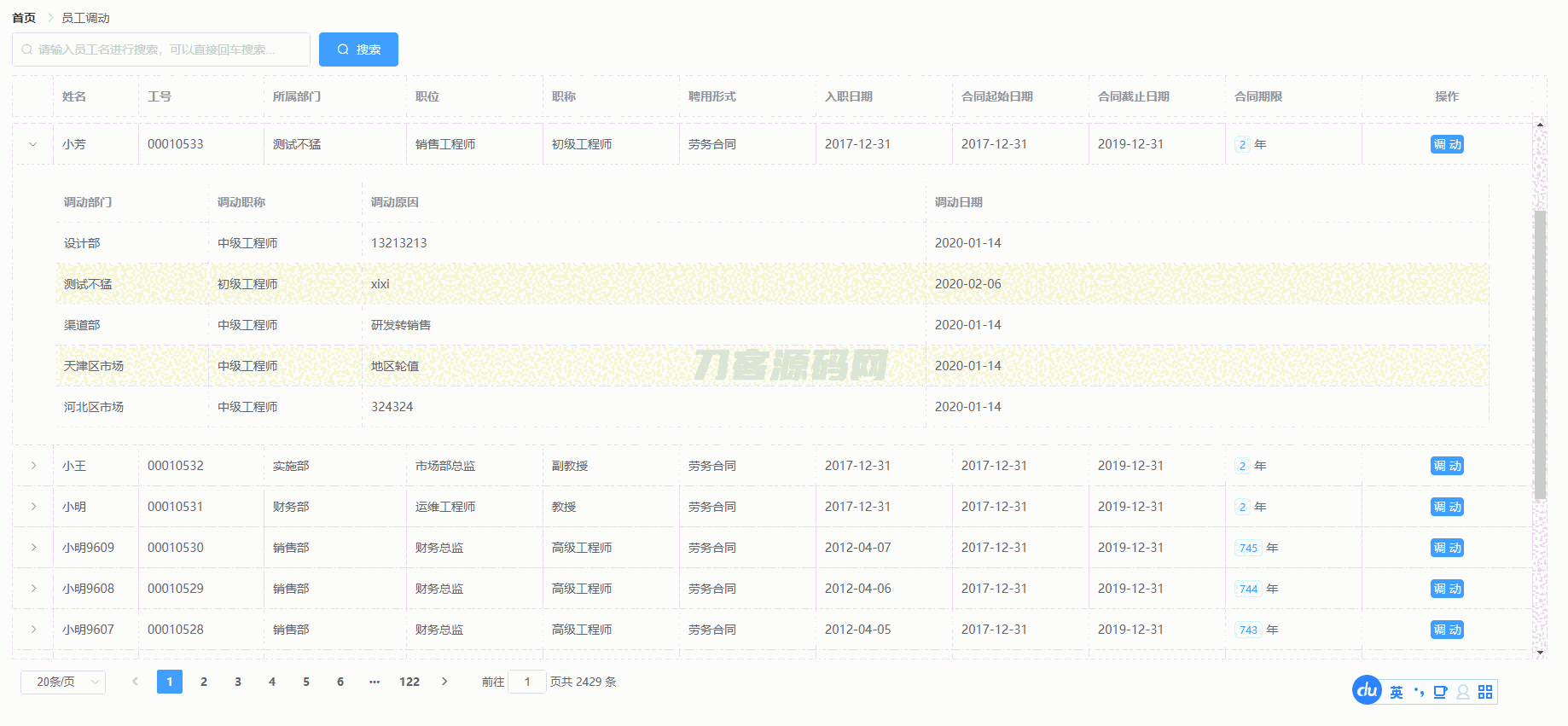Click the pagination ellipsis to jump pages
Image resolution: width=1568 pixels, height=726 pixels.
375,682
